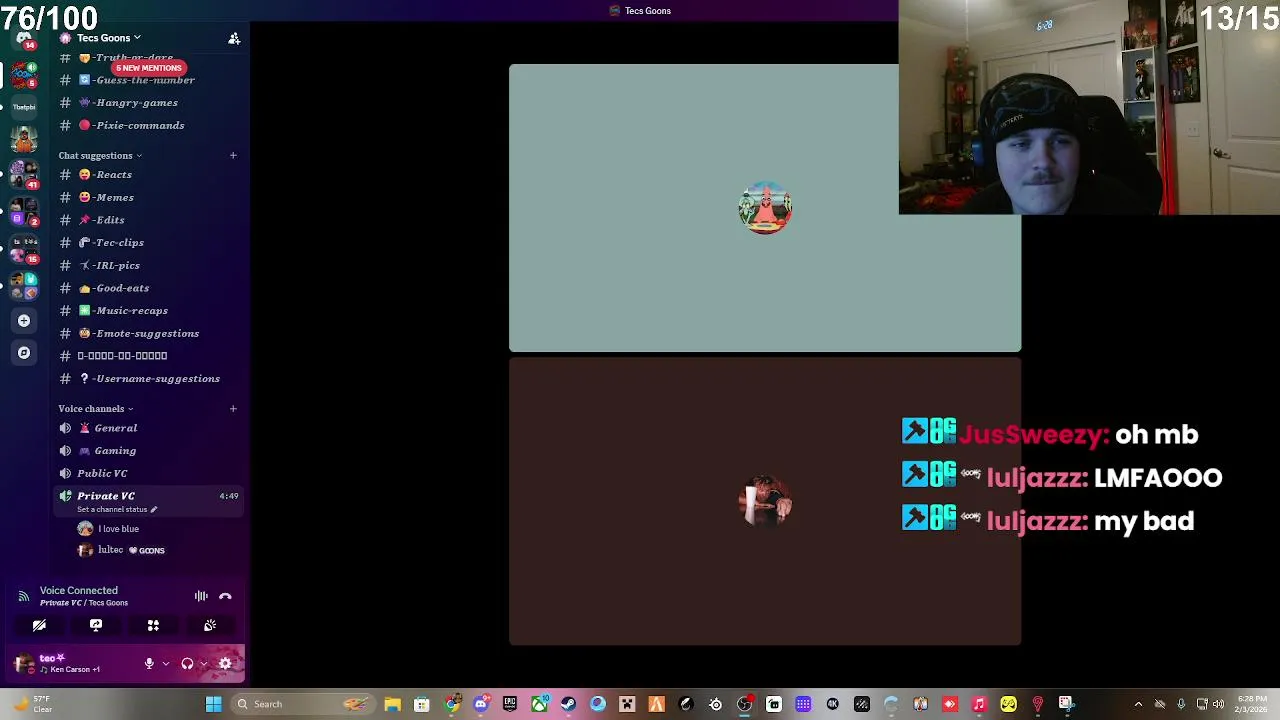Image resolution: width=1280 pixels, height=720 pixels.
Task: Open the Activities launcher icon
Action: click(153, 625)
